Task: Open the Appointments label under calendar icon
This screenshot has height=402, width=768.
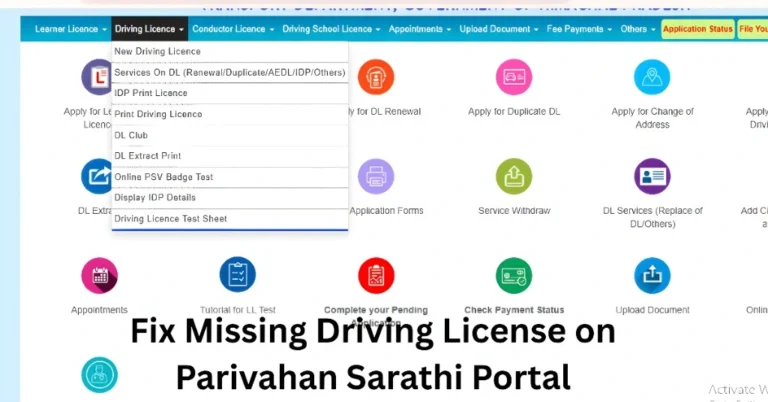Action: point(99,310)
